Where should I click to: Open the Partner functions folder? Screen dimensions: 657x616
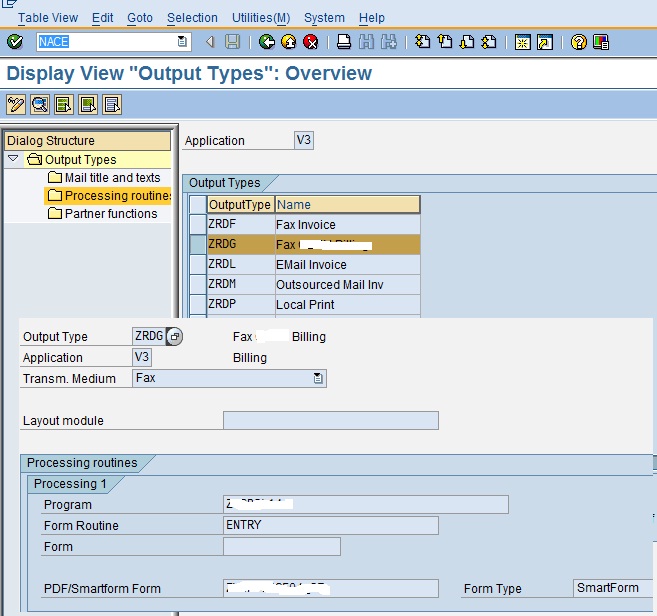[103, 214]
